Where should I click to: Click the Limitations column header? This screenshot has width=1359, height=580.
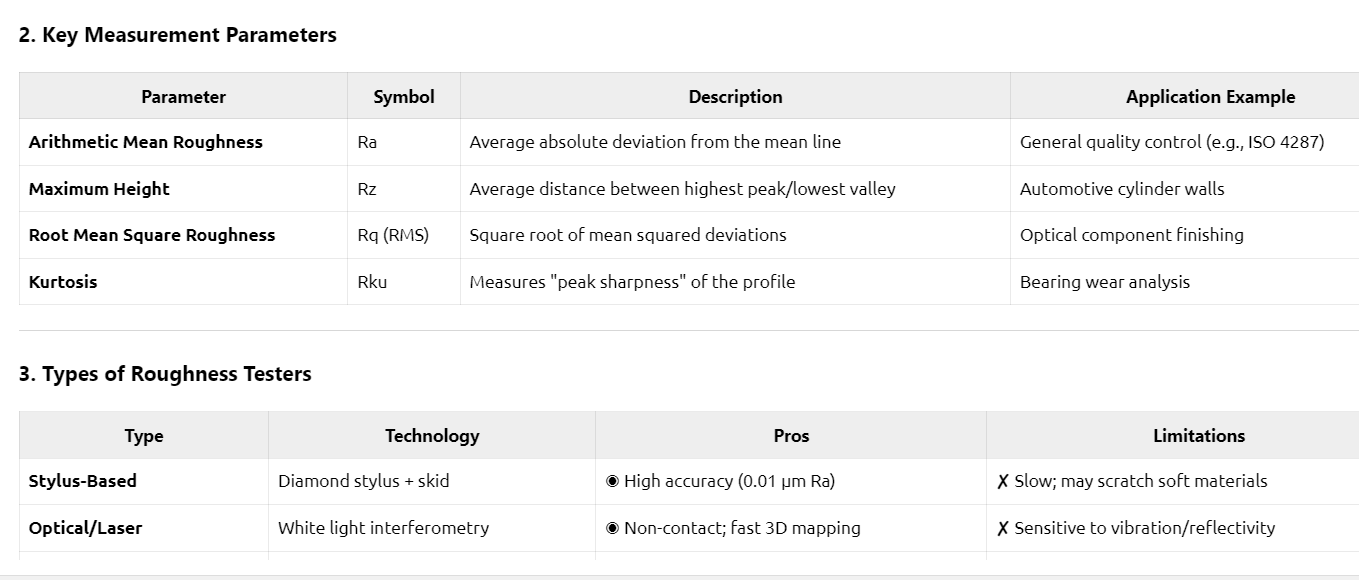click(x=1199, y=436)
